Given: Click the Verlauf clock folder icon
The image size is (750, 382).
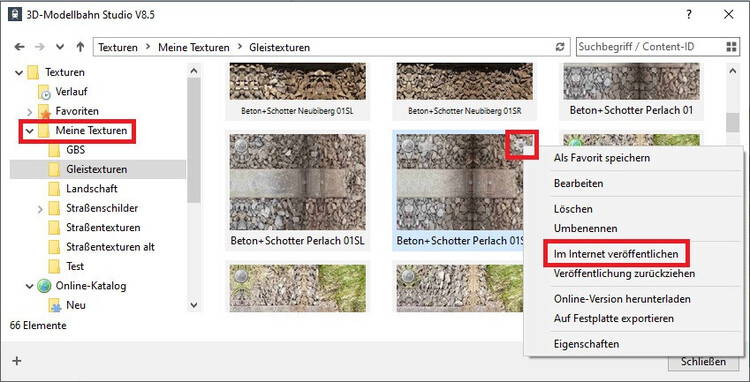Looking at the screenshot, I should (44, 92).
